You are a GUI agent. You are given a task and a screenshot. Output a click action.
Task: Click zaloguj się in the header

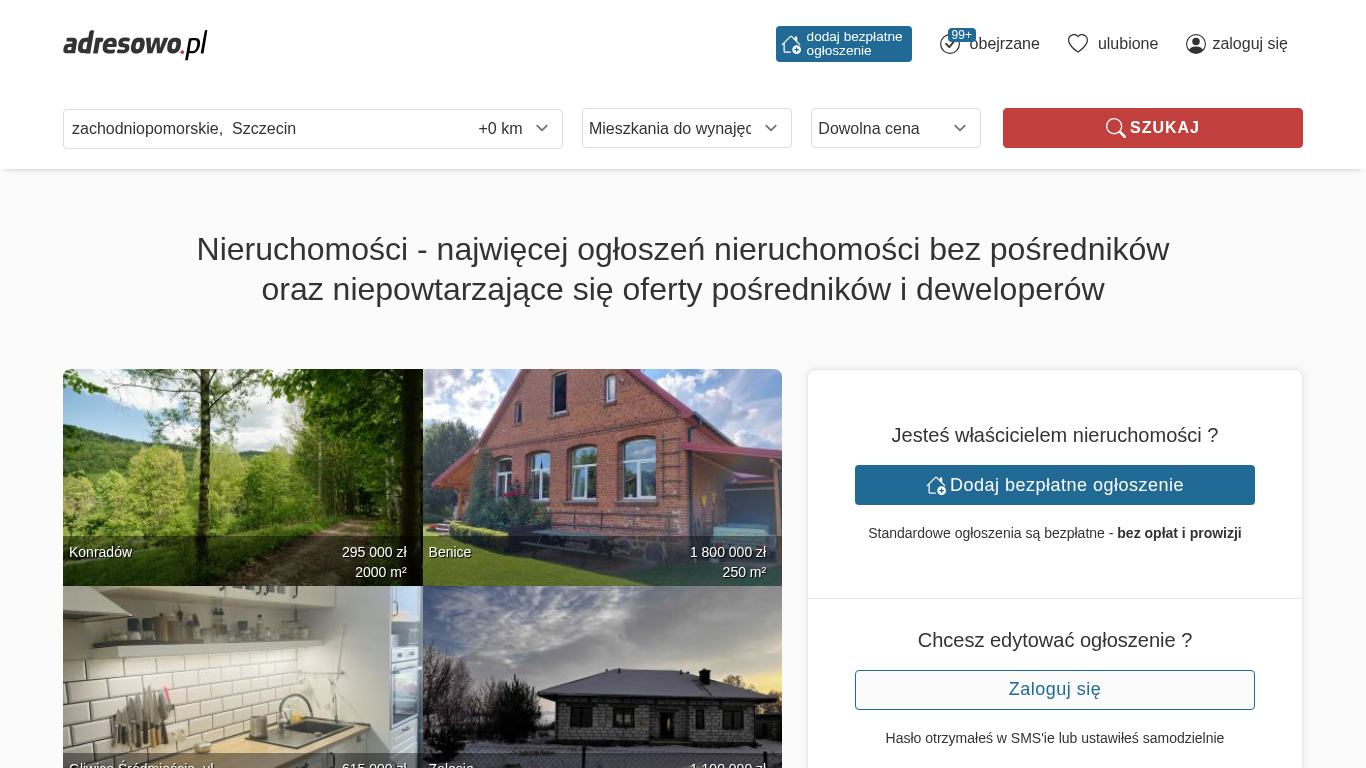(1249, 44)
